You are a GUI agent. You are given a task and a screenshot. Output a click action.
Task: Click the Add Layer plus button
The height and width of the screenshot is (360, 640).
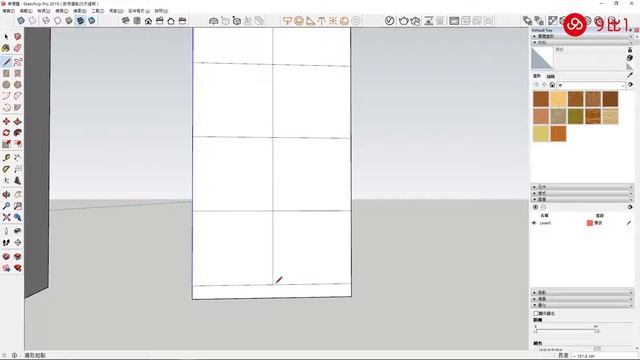point(536,207)
